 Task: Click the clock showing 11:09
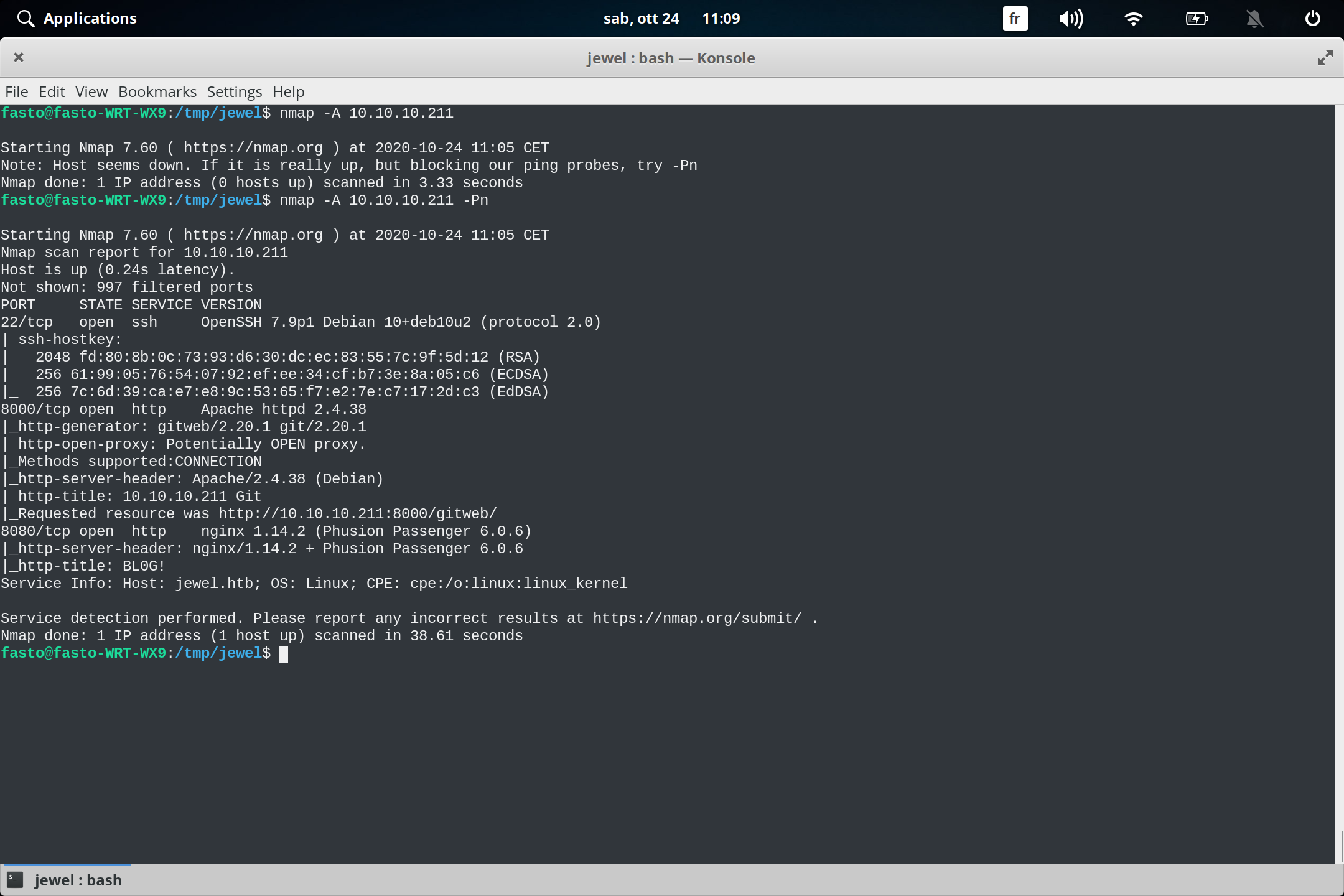click(x=721, y=18)
